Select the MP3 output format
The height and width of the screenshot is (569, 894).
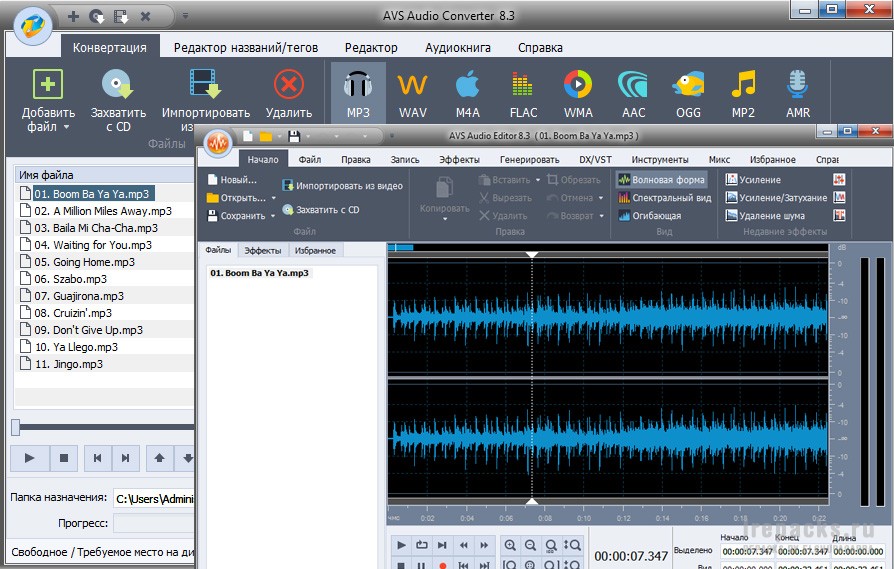click(358, 92)
